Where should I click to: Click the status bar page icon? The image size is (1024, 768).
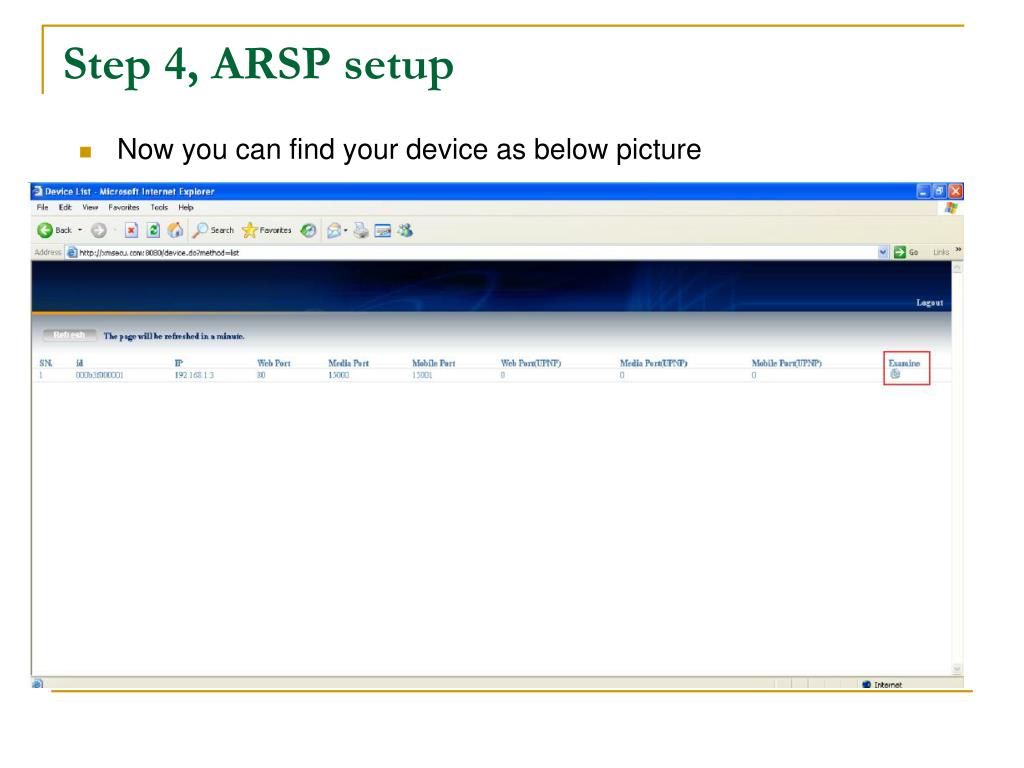pos(37,684)
